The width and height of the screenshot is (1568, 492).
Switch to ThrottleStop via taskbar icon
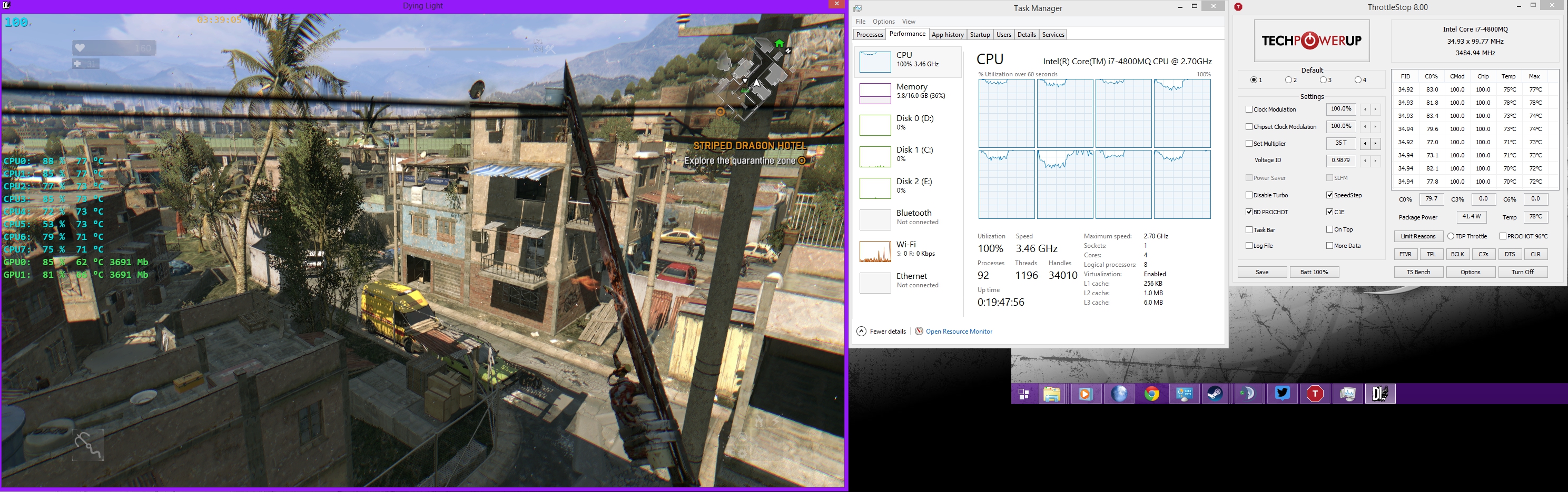click(x=1315, y=394)
